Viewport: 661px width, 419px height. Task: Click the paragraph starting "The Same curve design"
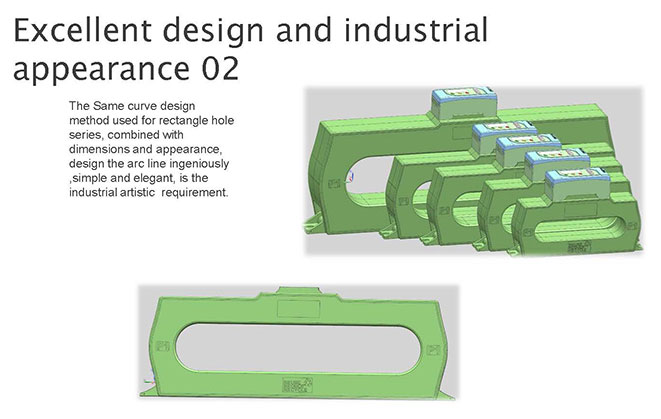tap(150, 149)
